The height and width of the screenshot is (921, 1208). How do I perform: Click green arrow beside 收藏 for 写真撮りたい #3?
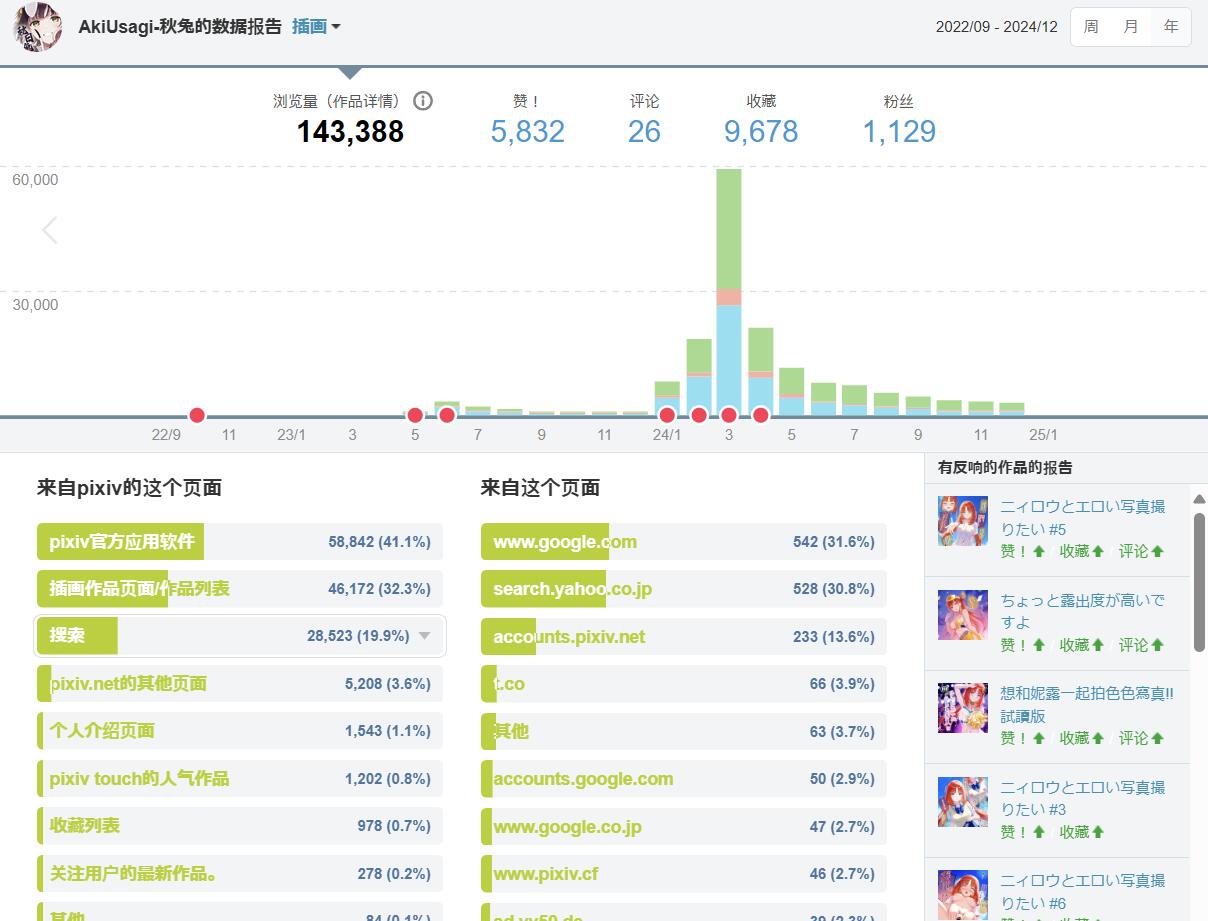pos(1098,832)
